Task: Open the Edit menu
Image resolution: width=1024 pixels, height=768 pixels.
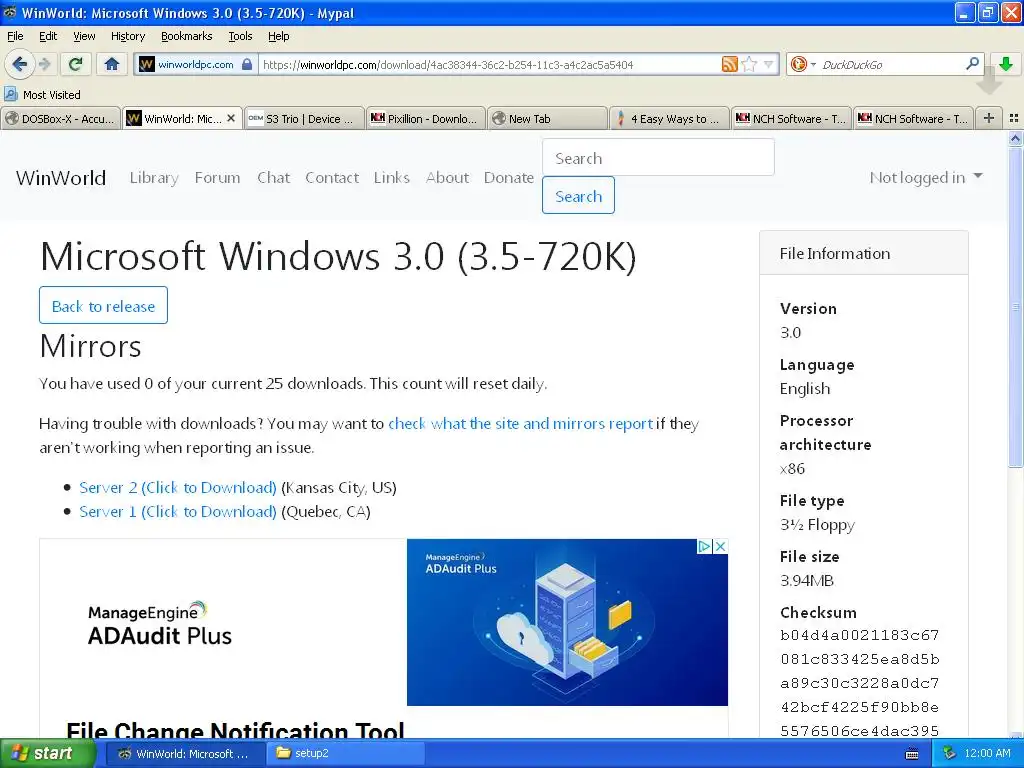Action: [x=48, y=36]
